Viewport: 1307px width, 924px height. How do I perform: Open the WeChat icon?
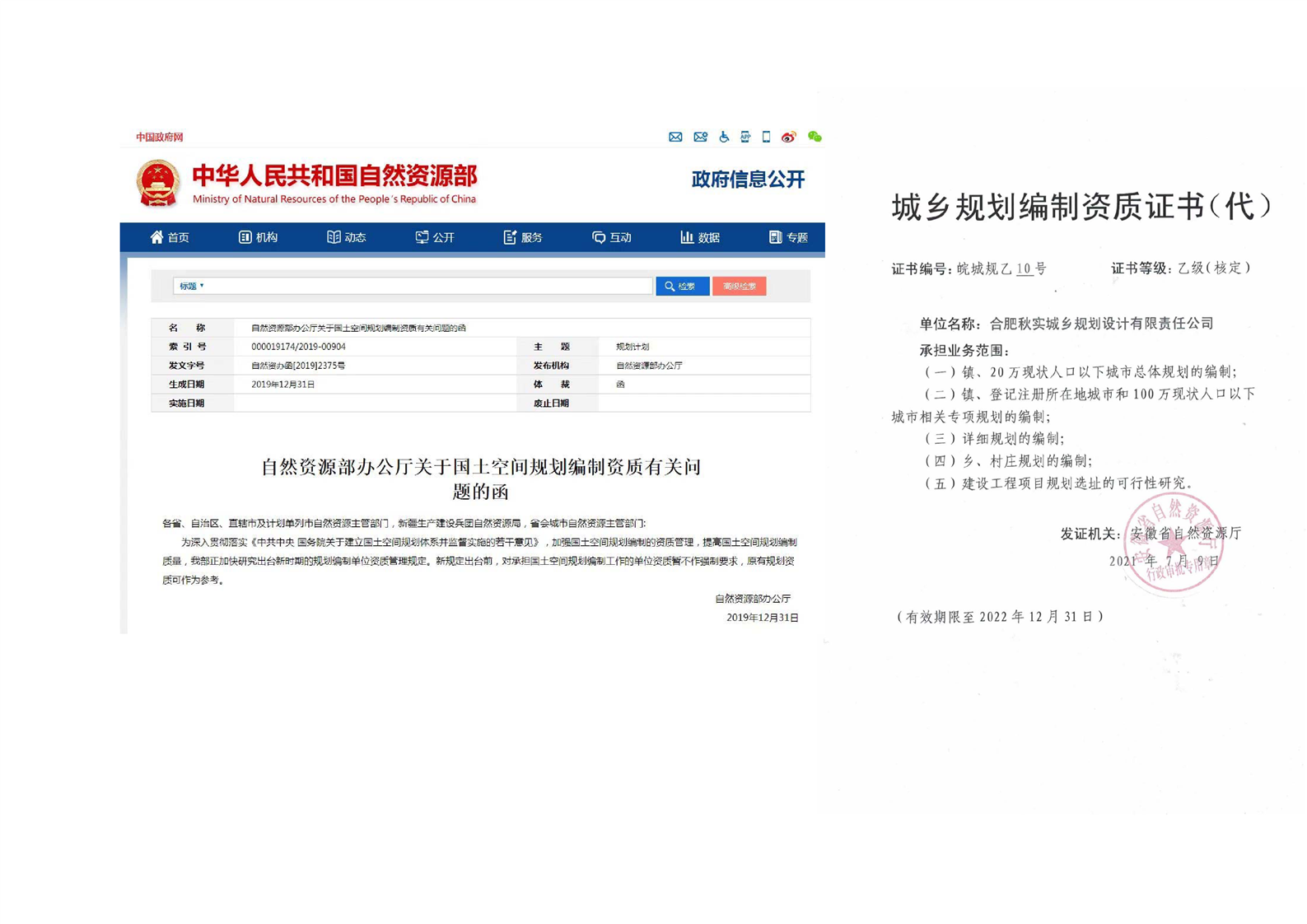click(815, 137)
